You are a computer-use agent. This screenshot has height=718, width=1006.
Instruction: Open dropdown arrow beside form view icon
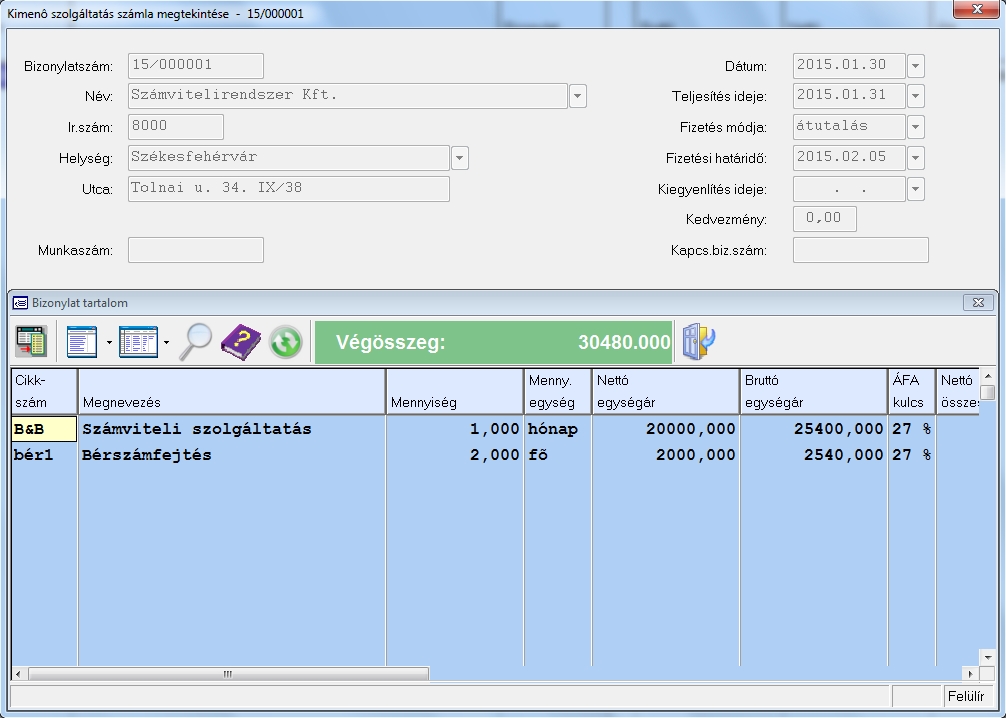108,343
